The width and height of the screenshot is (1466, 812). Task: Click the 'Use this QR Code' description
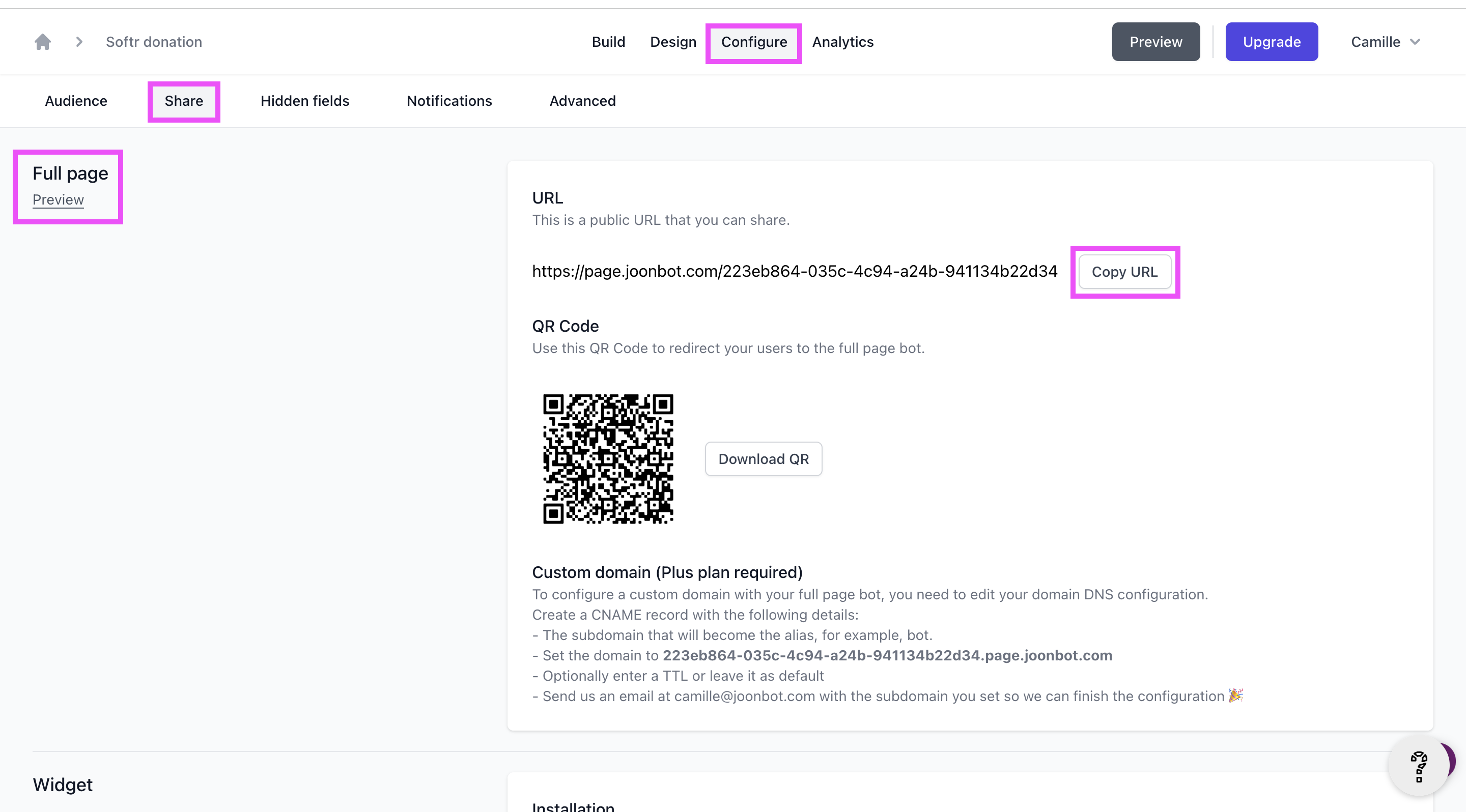pos(728,348)
